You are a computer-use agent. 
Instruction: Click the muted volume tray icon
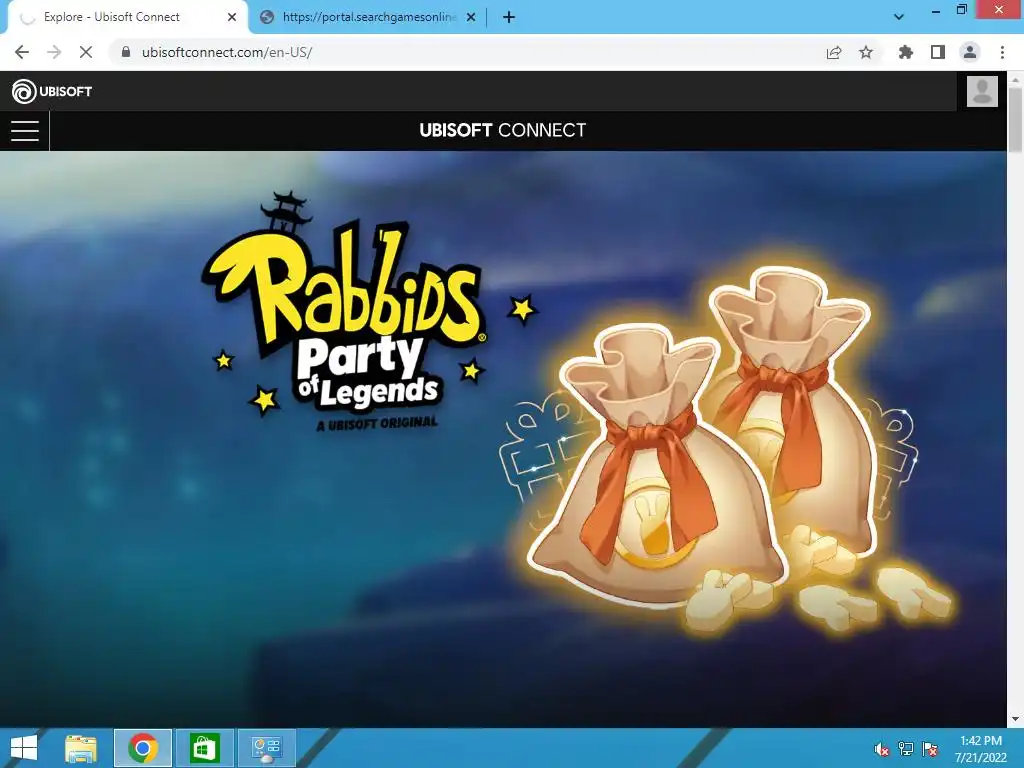click(882, 749)
